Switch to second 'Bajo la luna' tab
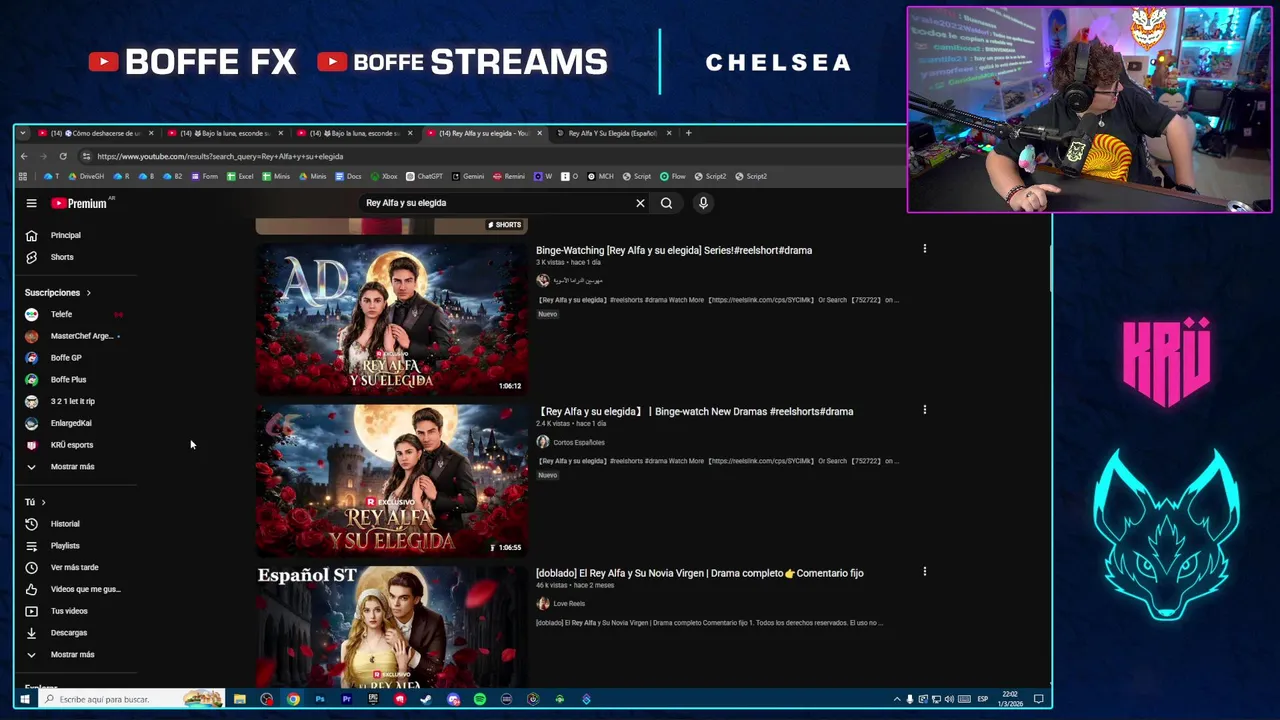The image size is (1280, 720). pyautogui.click(x=354, y=133)
